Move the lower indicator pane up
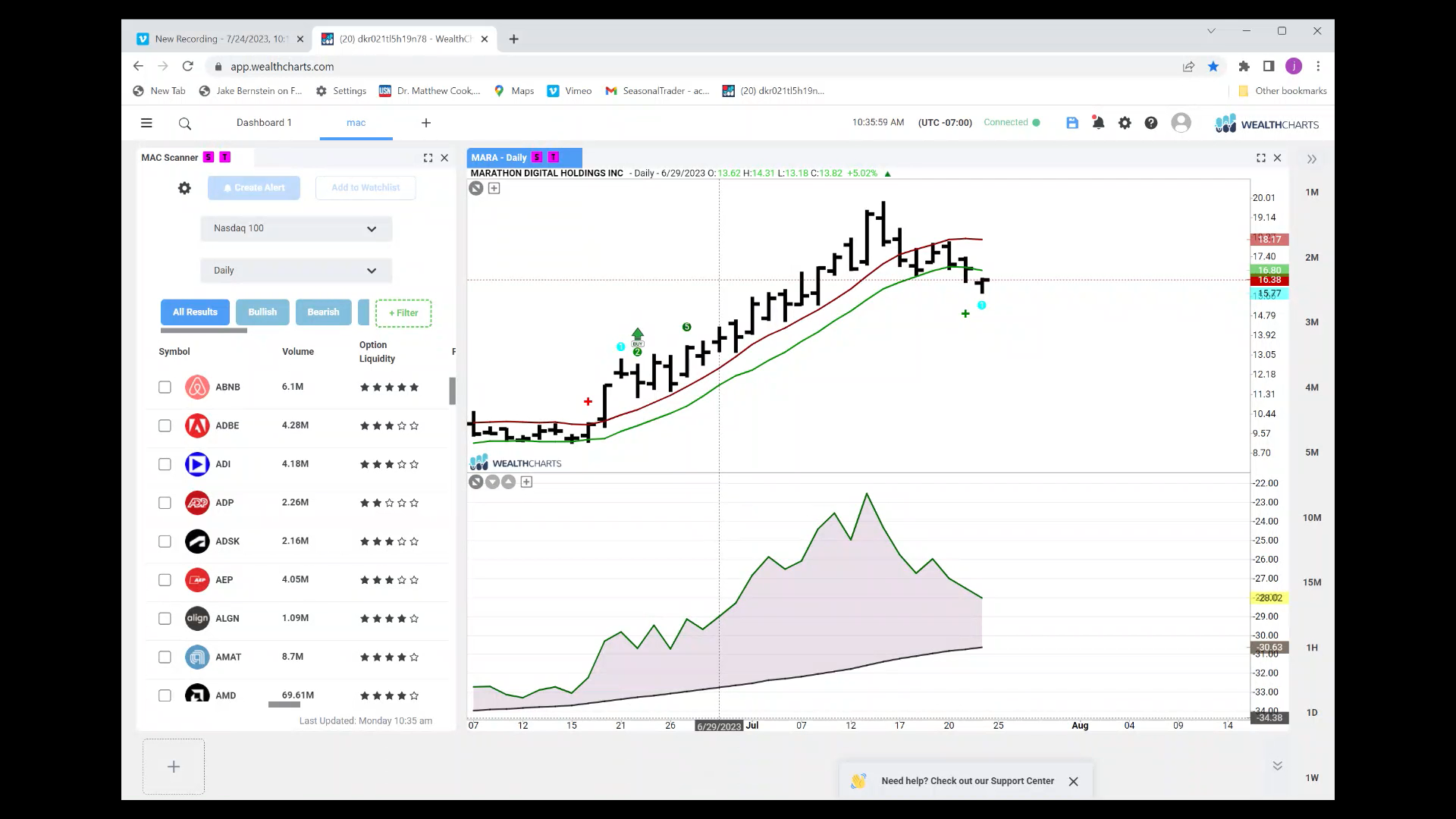The image size is (1456, 819). tap(509, 482)
